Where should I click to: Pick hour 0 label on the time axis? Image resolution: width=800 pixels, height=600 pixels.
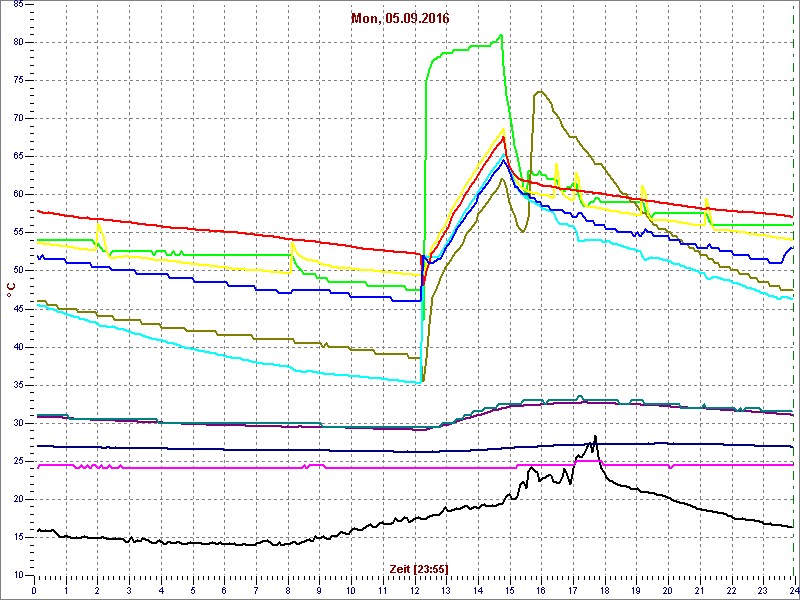(x=34, y=589)
